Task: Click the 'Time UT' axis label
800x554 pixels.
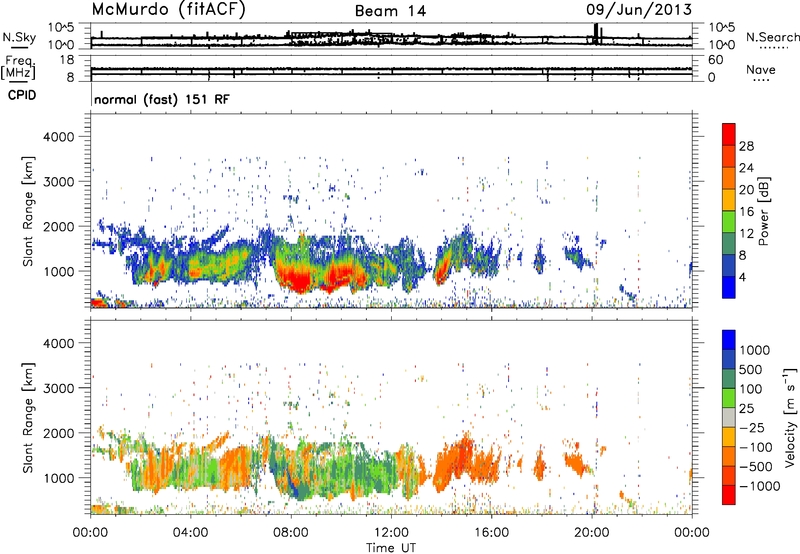Action: [391, 548]
